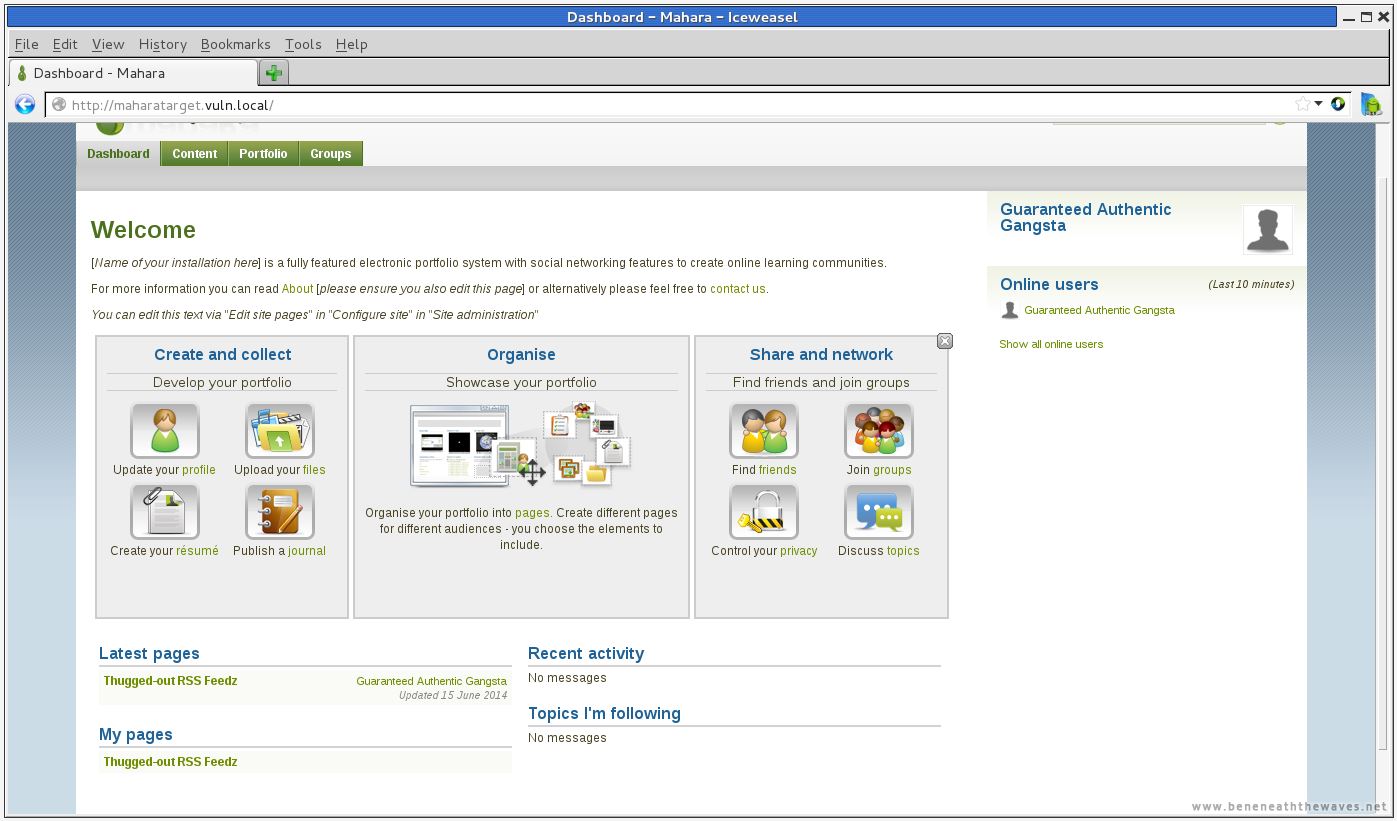Open the friends link
This screenshot has width=1397, height=821.
pyautogui.click(x=778, y=470)
